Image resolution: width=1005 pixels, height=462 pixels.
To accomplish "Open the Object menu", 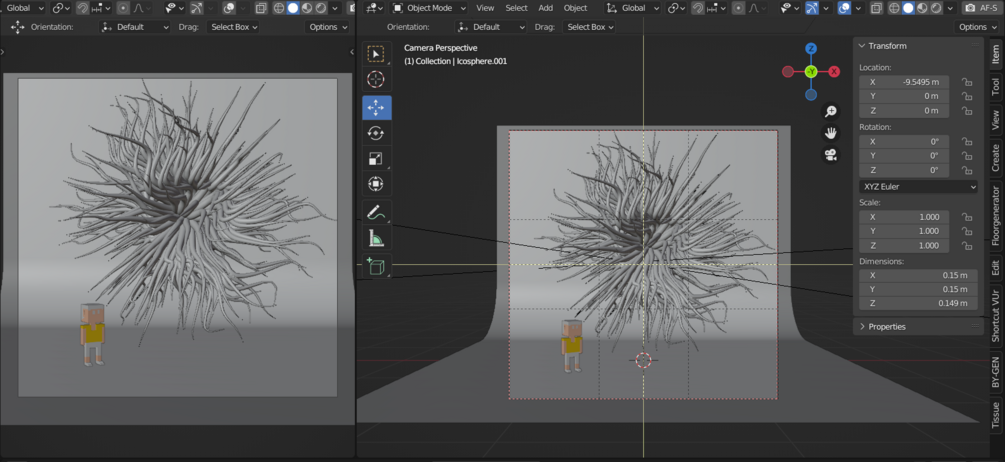I will [x=575, y=8].
